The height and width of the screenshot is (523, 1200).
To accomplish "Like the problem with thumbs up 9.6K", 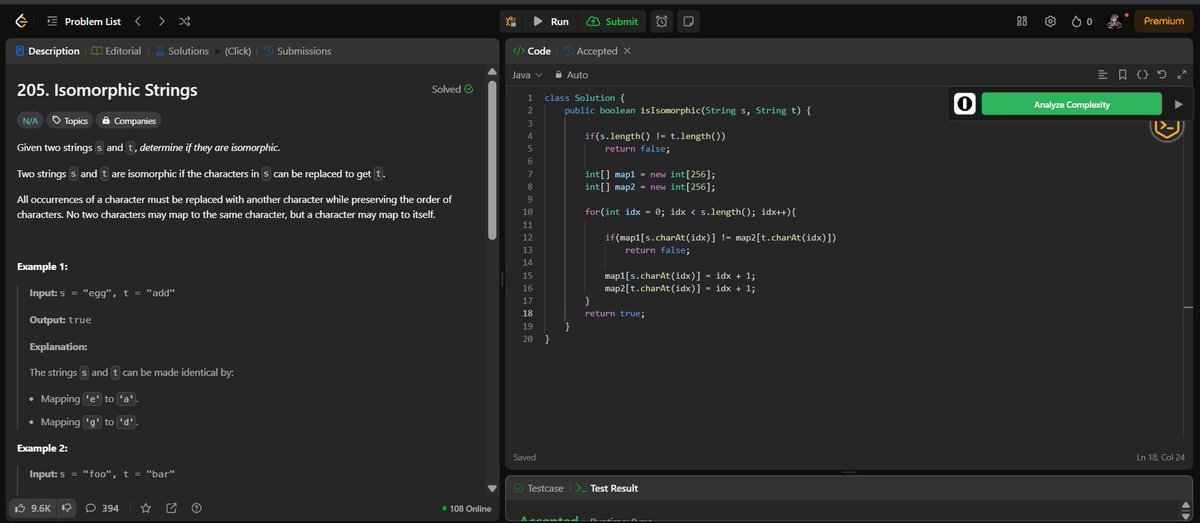I will (33, 508).
